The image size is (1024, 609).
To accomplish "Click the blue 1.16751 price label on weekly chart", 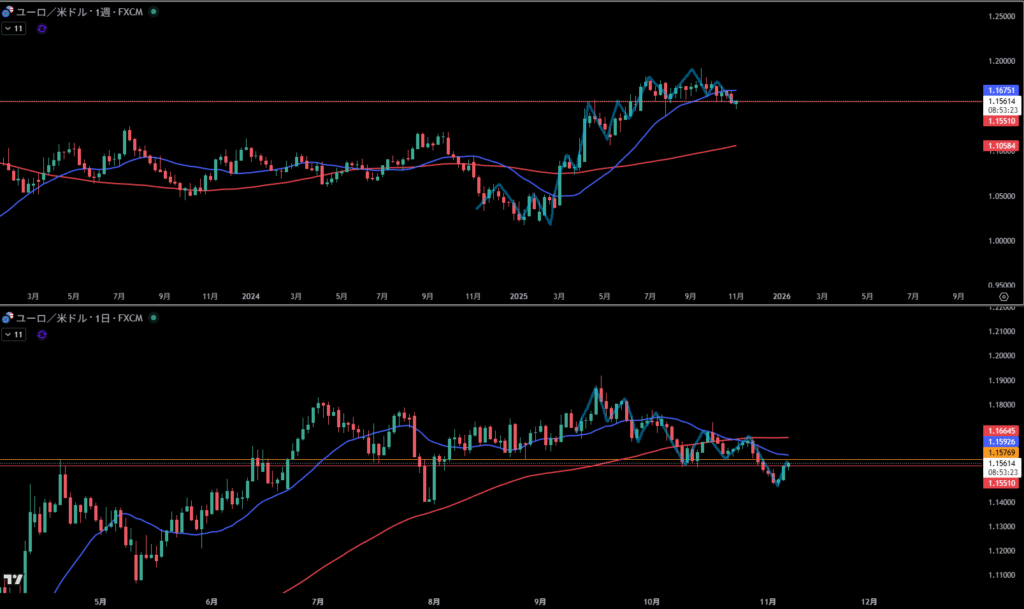I will (x=1001, y=90).
